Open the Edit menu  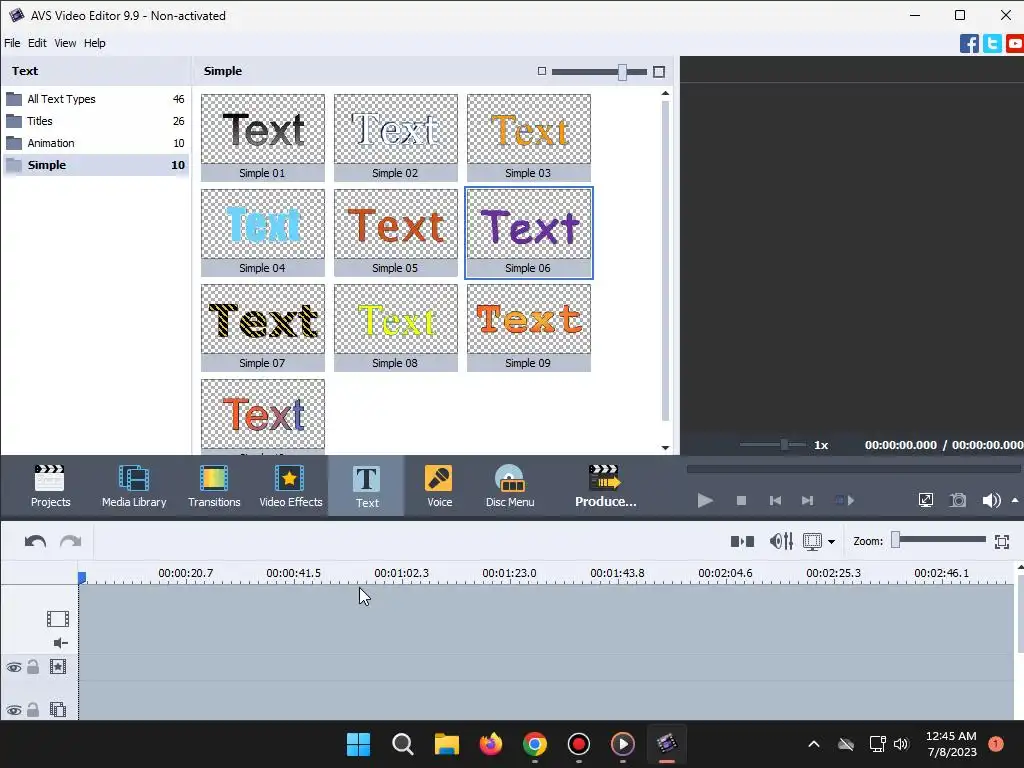click(37, 43)
